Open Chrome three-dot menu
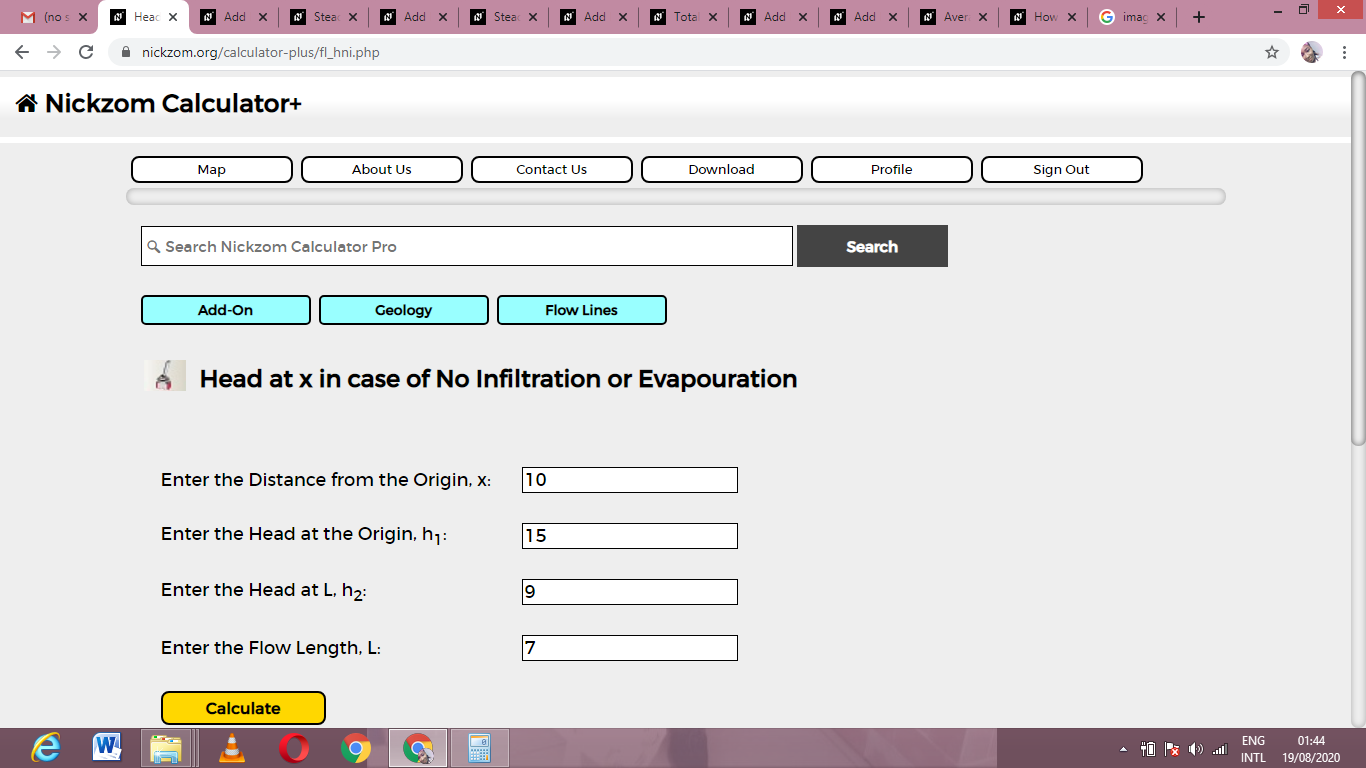Image resolution: width=1366 pixels, height=768 pixels. point(1345,52)
